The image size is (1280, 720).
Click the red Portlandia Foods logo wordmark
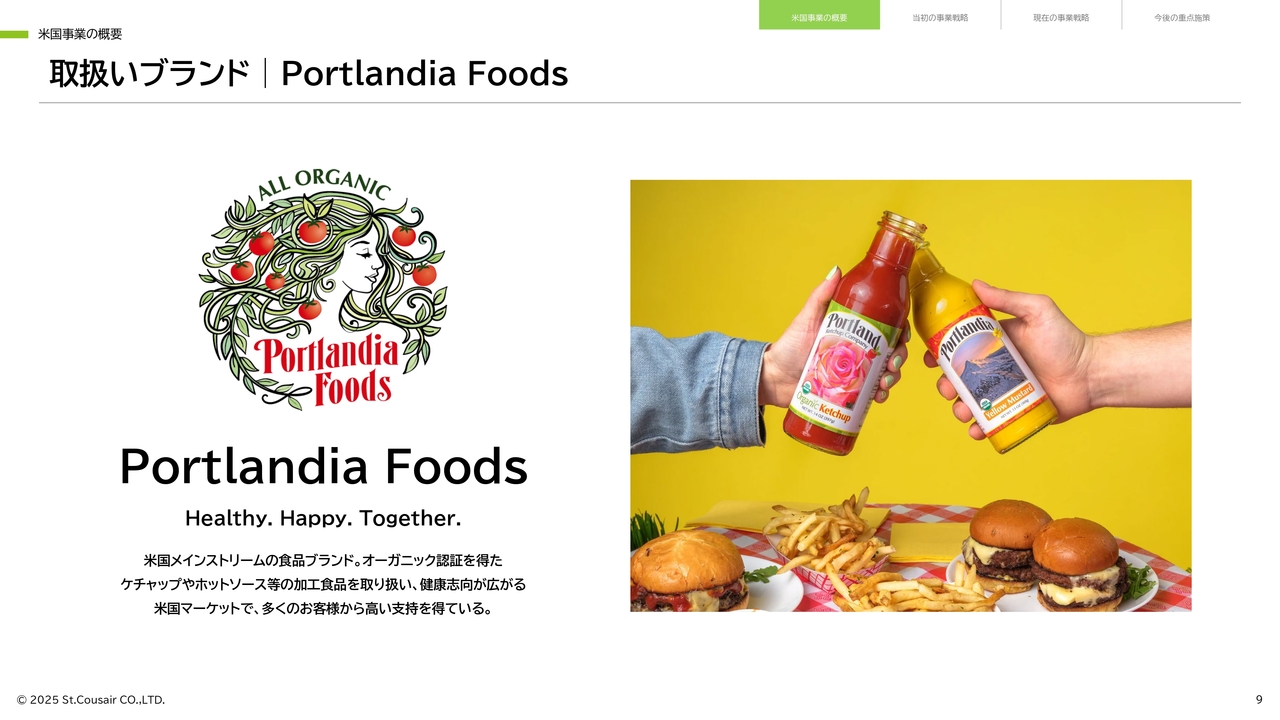[x=325, y=368]
